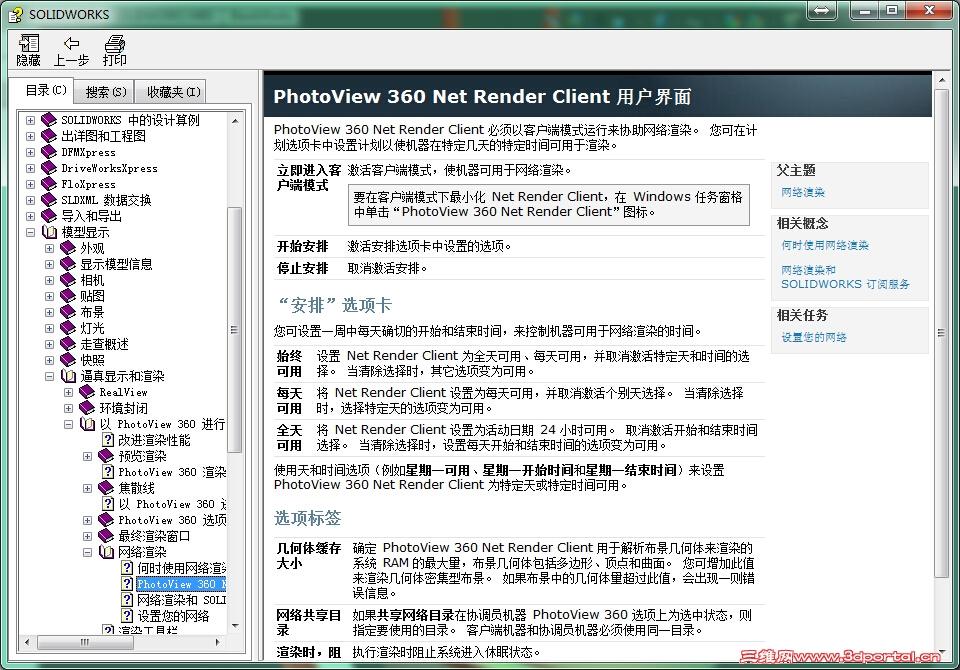The image size is (960, 670).
Task: Collapse the 逼真显示和渲染 node
Action: point(50,376)
